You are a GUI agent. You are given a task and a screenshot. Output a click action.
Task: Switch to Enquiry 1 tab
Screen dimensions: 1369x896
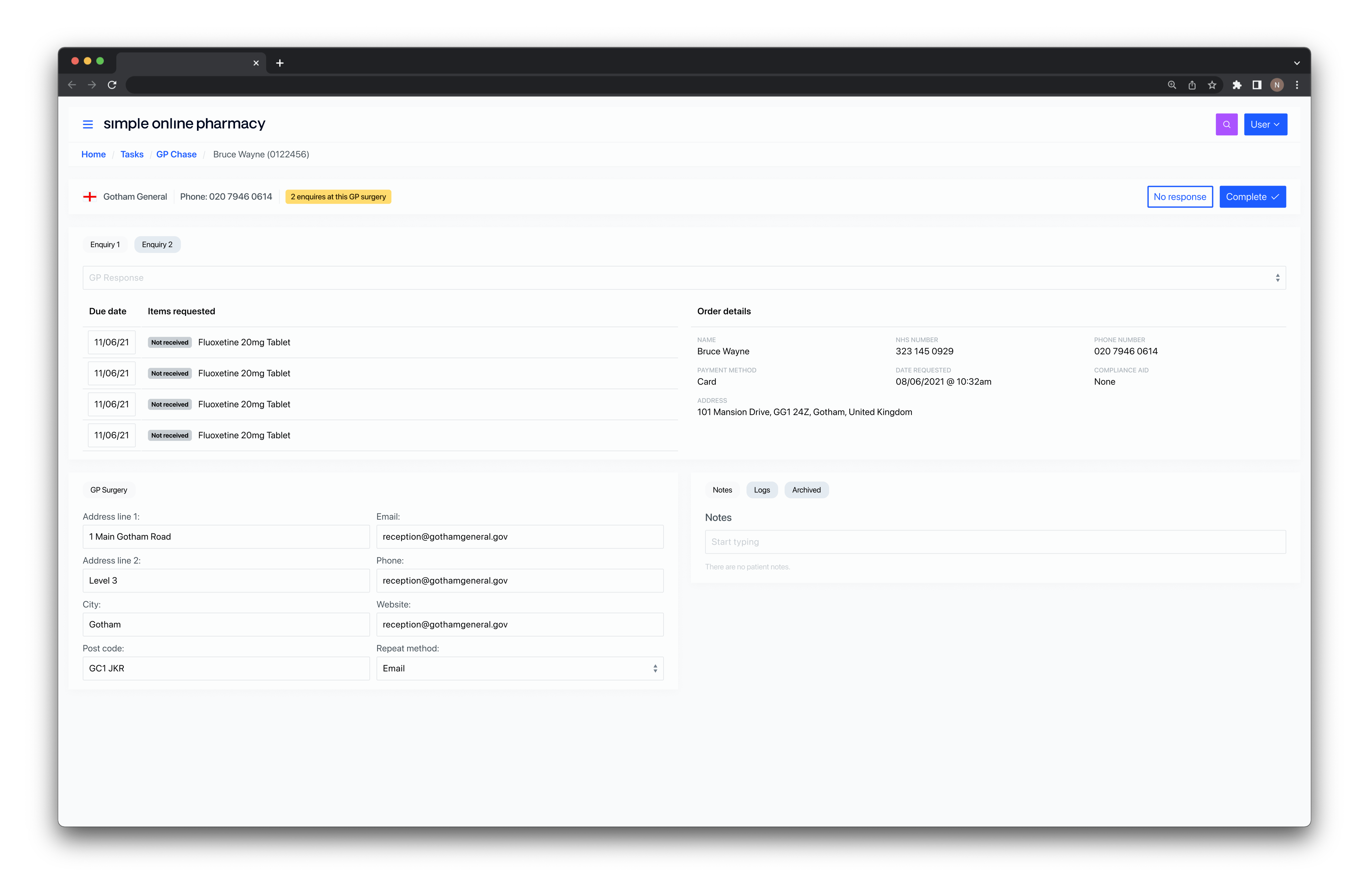coord(105,244)
